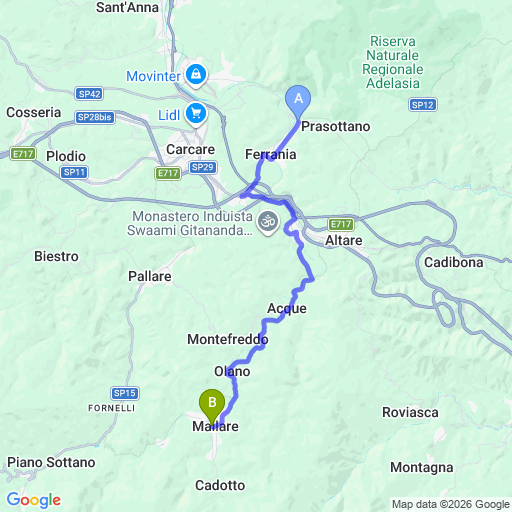Screen dimensions: 512x512
Task: Click the SP28bis road shield
Action: pos(95,117)
